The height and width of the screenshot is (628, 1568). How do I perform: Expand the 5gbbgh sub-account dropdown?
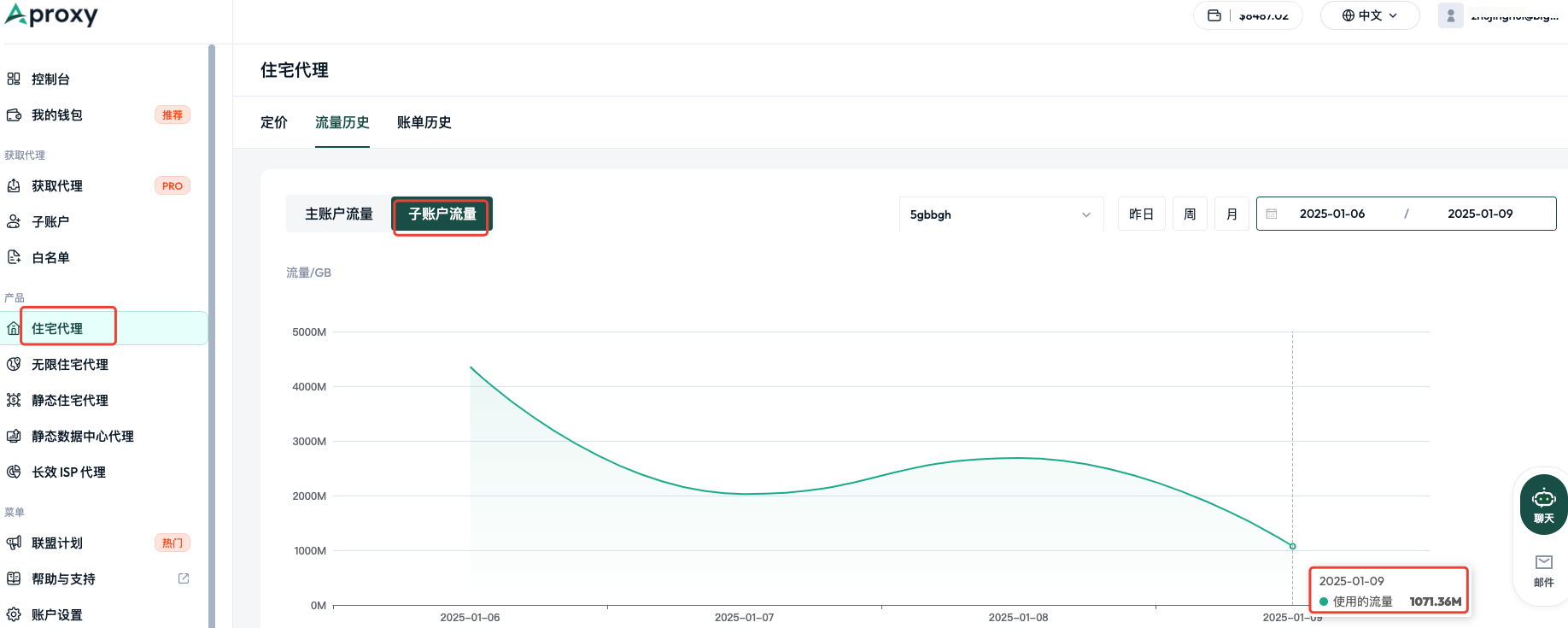point(1001,214)
